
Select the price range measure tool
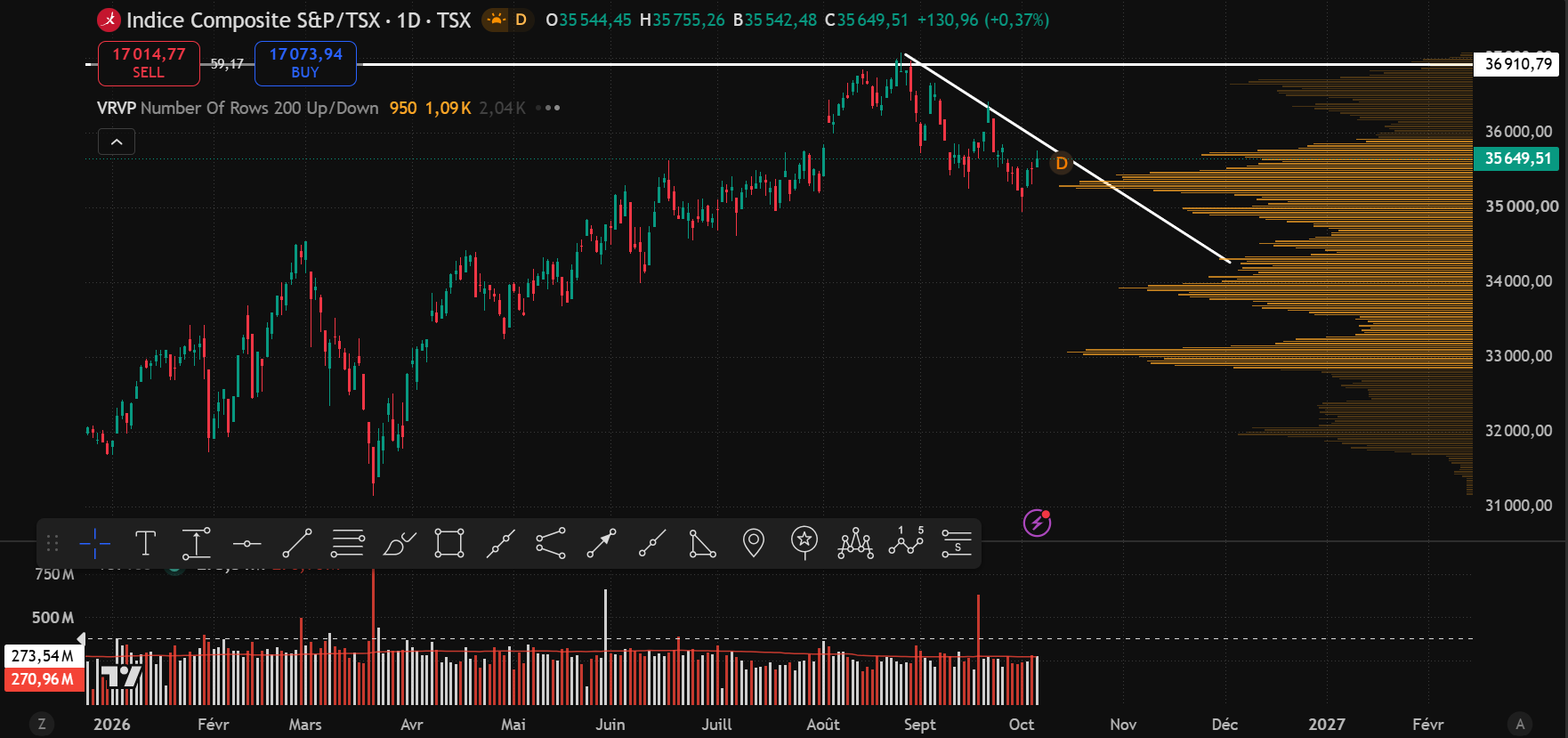[196, 543]
